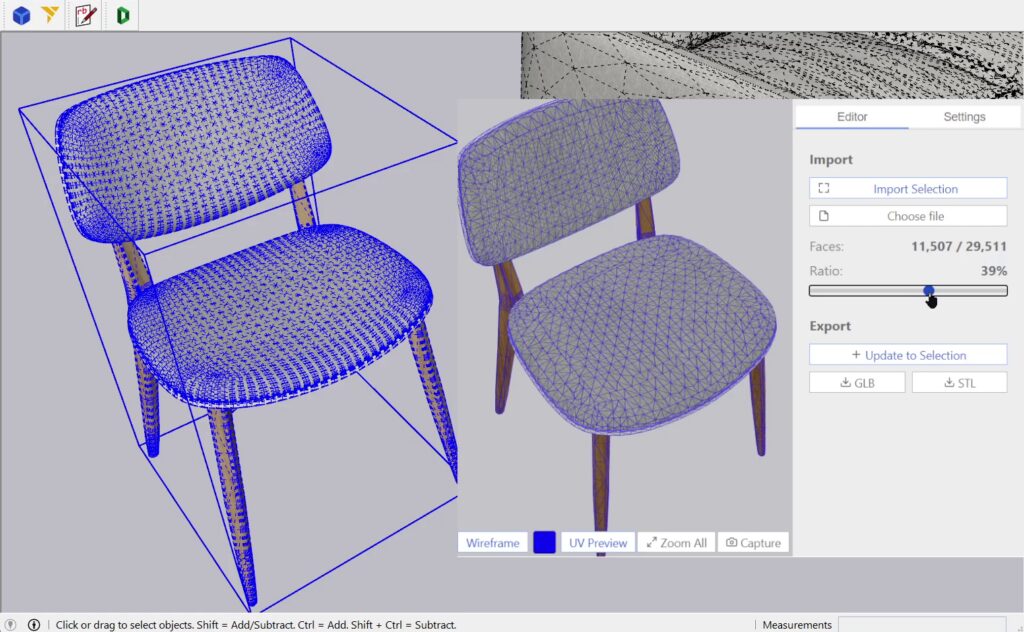The height and width of the screenshot is (632, 1024).
Task: Click the Ratio slider handle
Action: [928, 291]
